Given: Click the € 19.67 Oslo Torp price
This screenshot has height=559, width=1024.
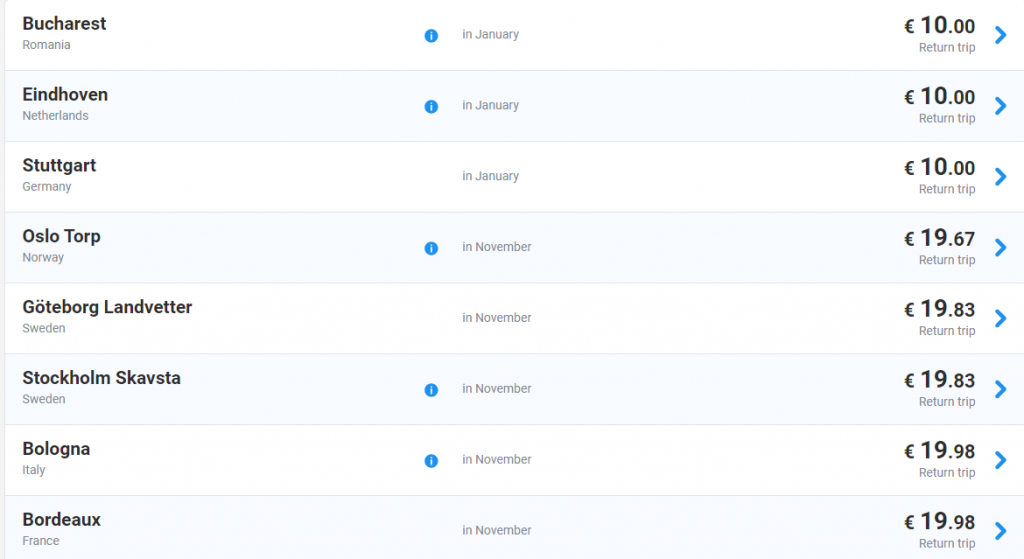Looking at the screenshot, I should tap(939, 238).
